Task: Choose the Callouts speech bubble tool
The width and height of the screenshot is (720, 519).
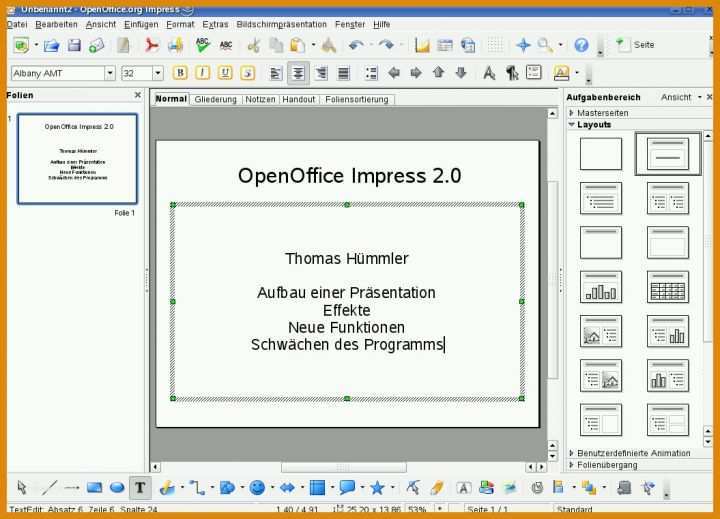Action: coord(347,487)
